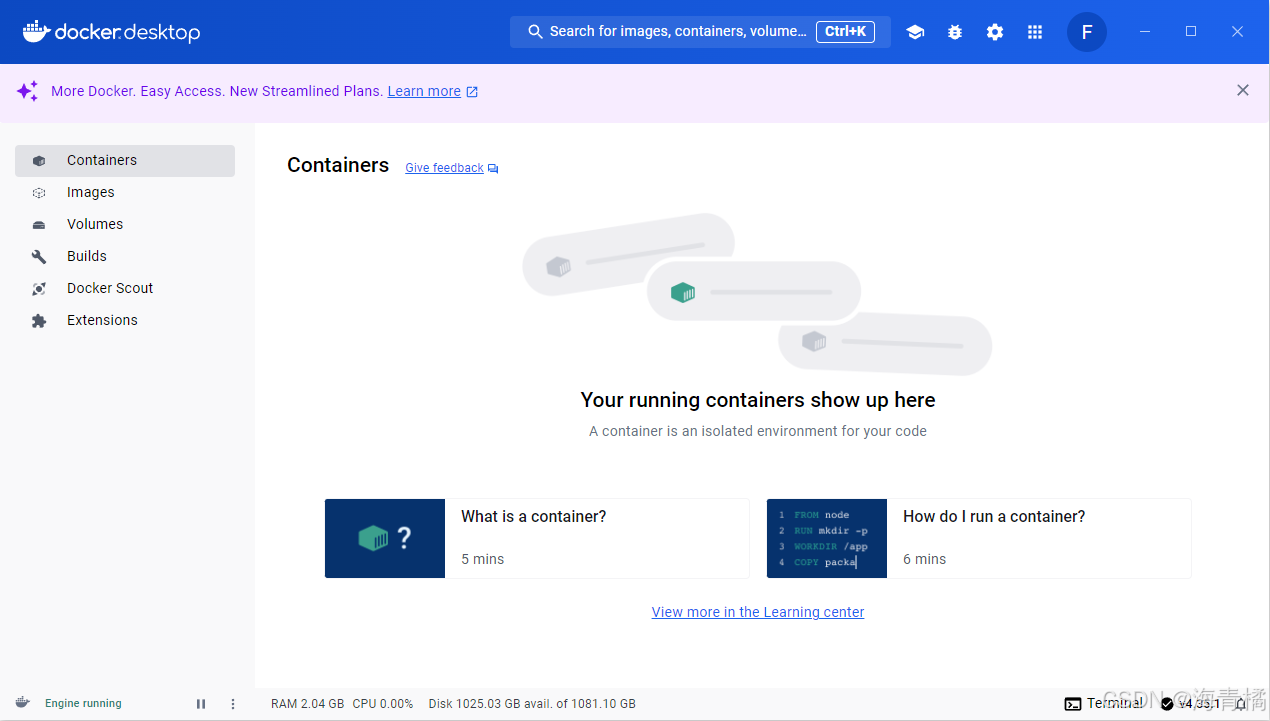Focus the search images, containers, volumes field
Viewport: 1270px width, 721px height.
(x=700, y=32)
